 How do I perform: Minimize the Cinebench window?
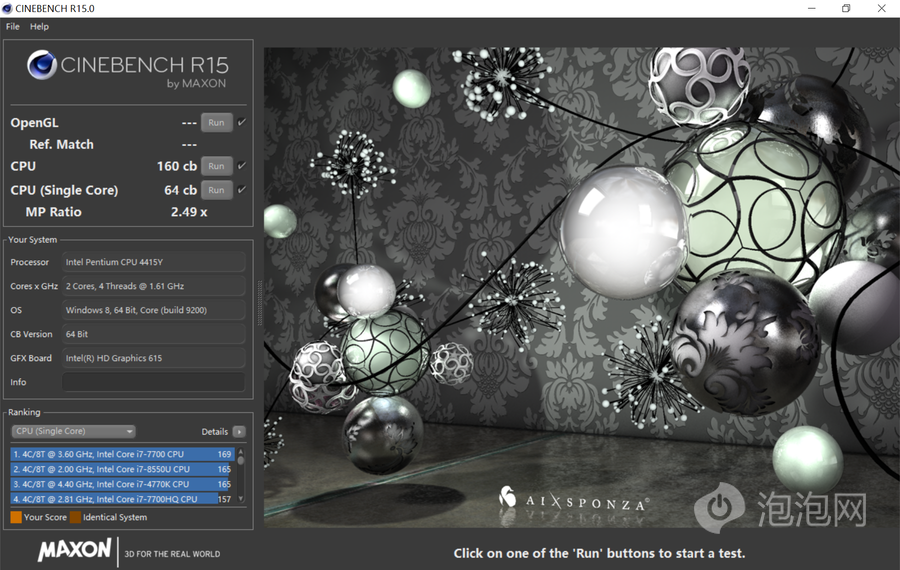click(x=810, y=9)
